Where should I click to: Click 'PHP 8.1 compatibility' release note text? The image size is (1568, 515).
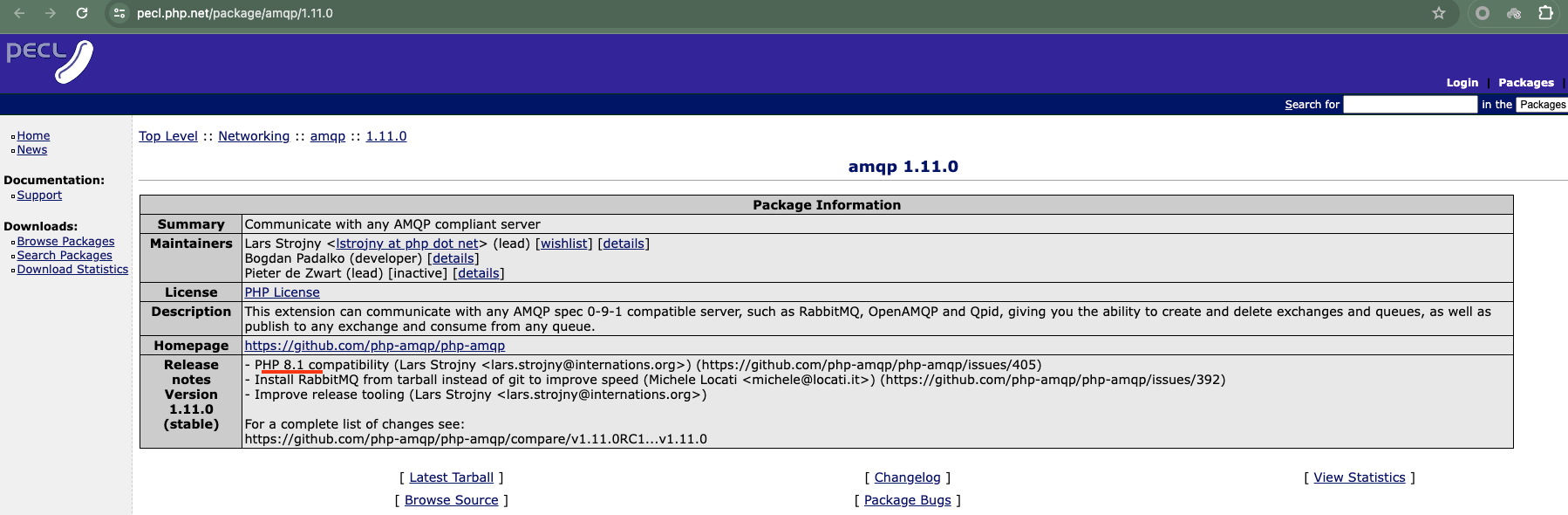click(322, 365)
